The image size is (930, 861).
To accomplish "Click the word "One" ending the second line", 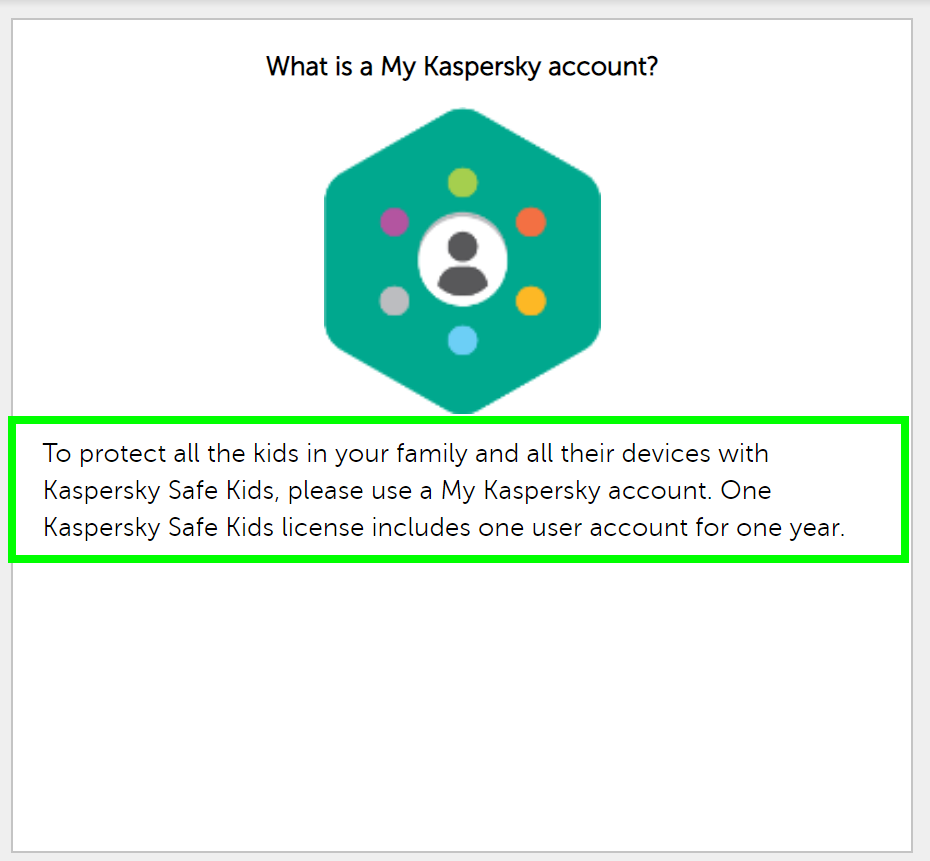I will pyautogui.click(x=746, y=491).
